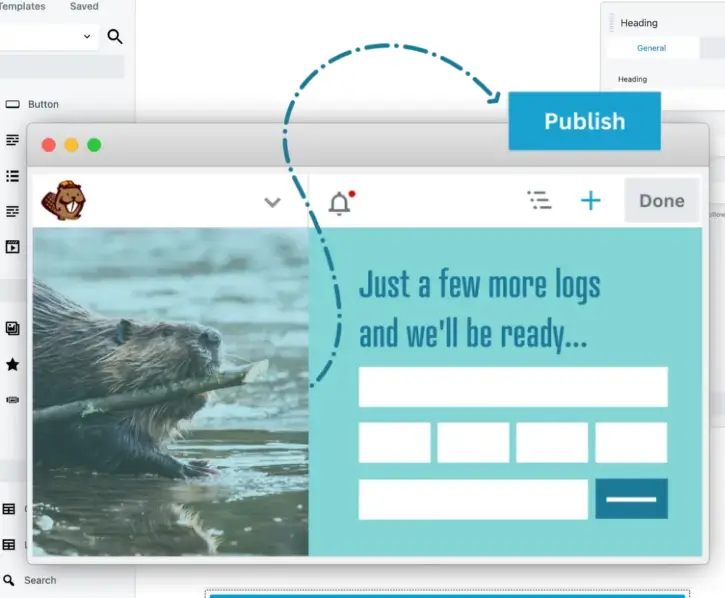
Task: Click the Button module icon
Action: coord(12,104)
